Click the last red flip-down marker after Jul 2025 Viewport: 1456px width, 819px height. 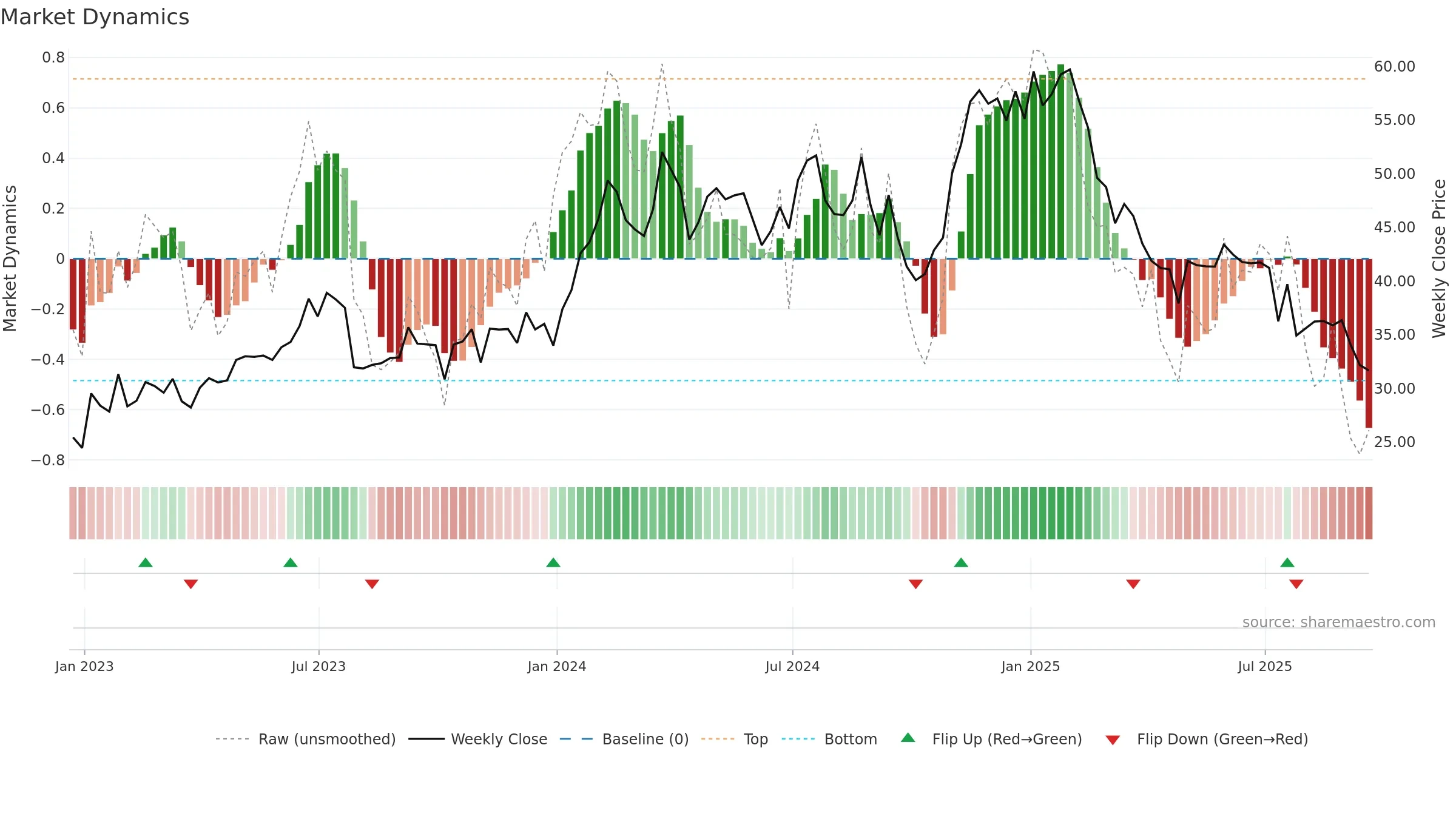[1296, 584]
